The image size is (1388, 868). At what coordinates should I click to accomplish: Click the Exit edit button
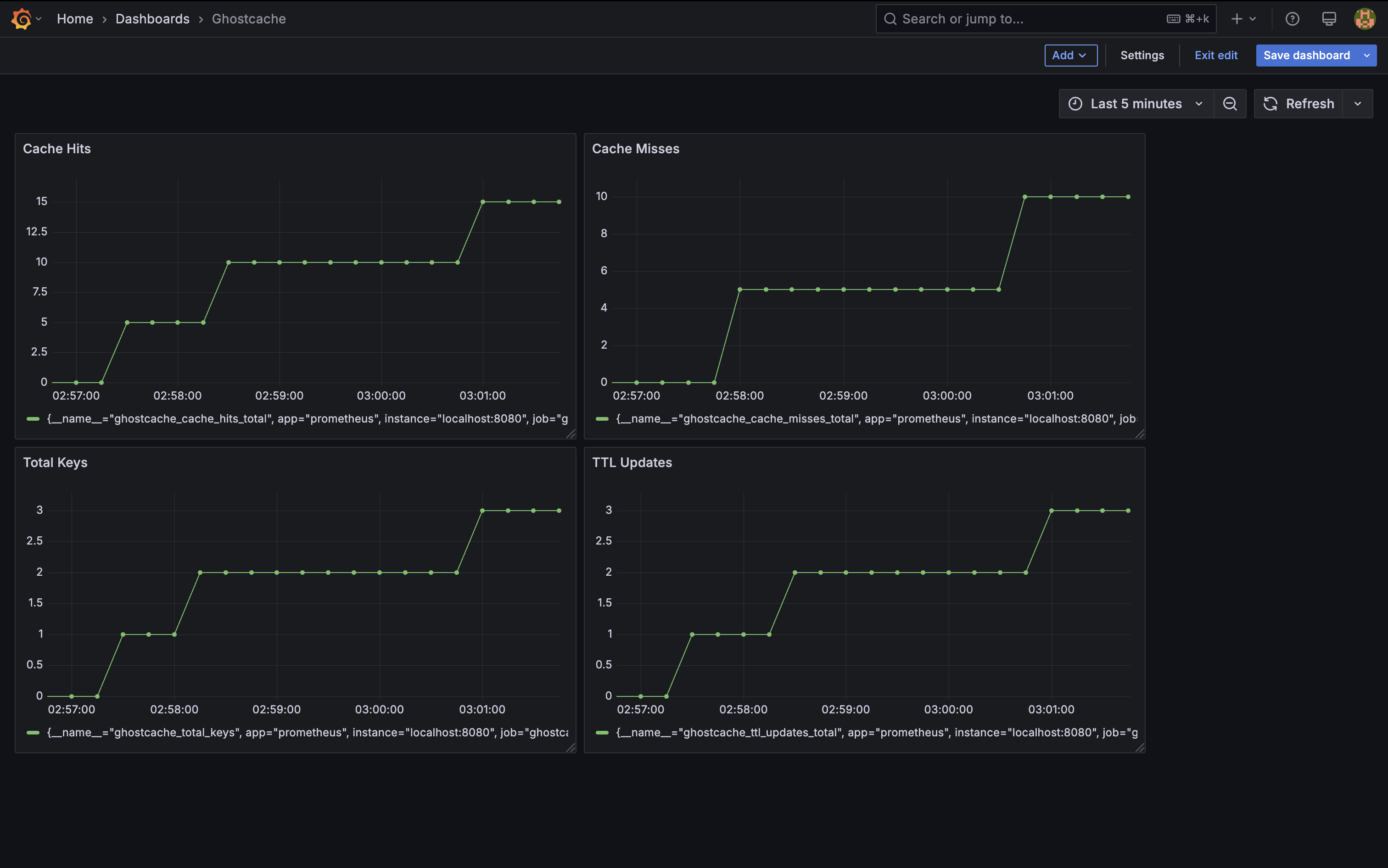click(x=1216, y=56)
